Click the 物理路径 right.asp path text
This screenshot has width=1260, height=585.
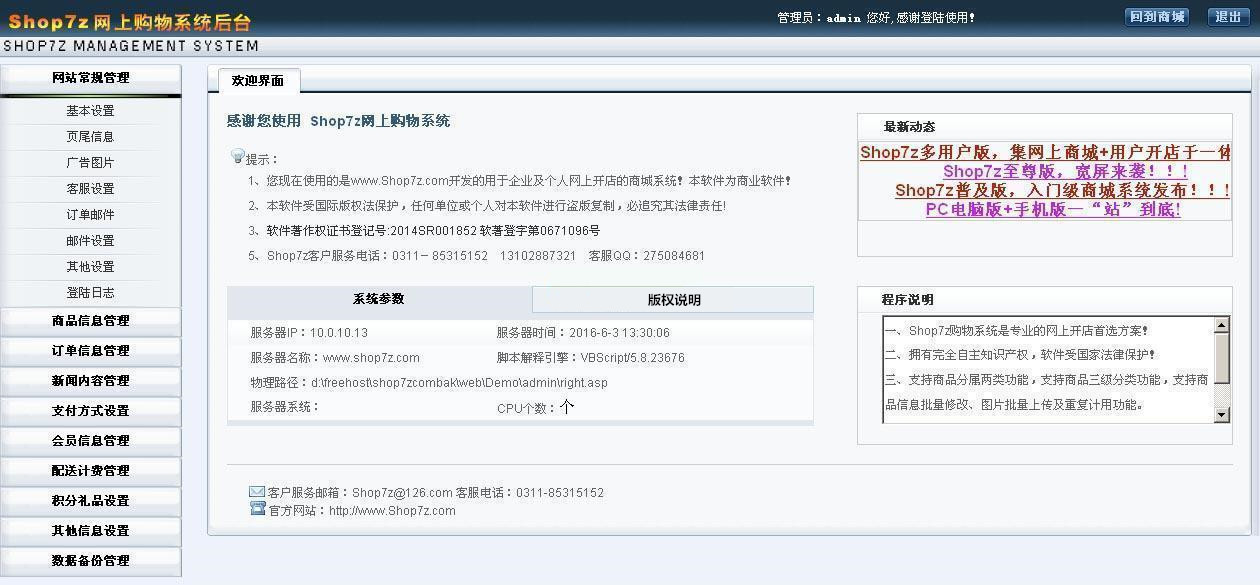[429, 383]
